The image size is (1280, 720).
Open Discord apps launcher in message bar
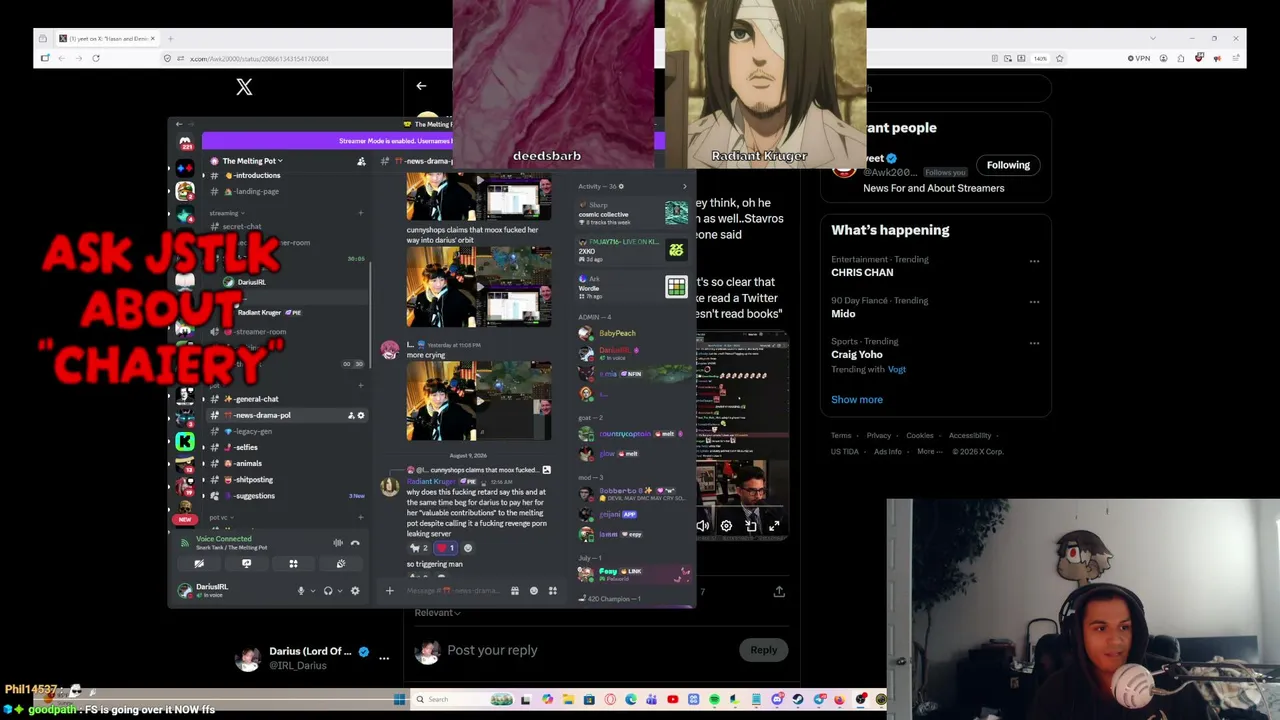552,591
